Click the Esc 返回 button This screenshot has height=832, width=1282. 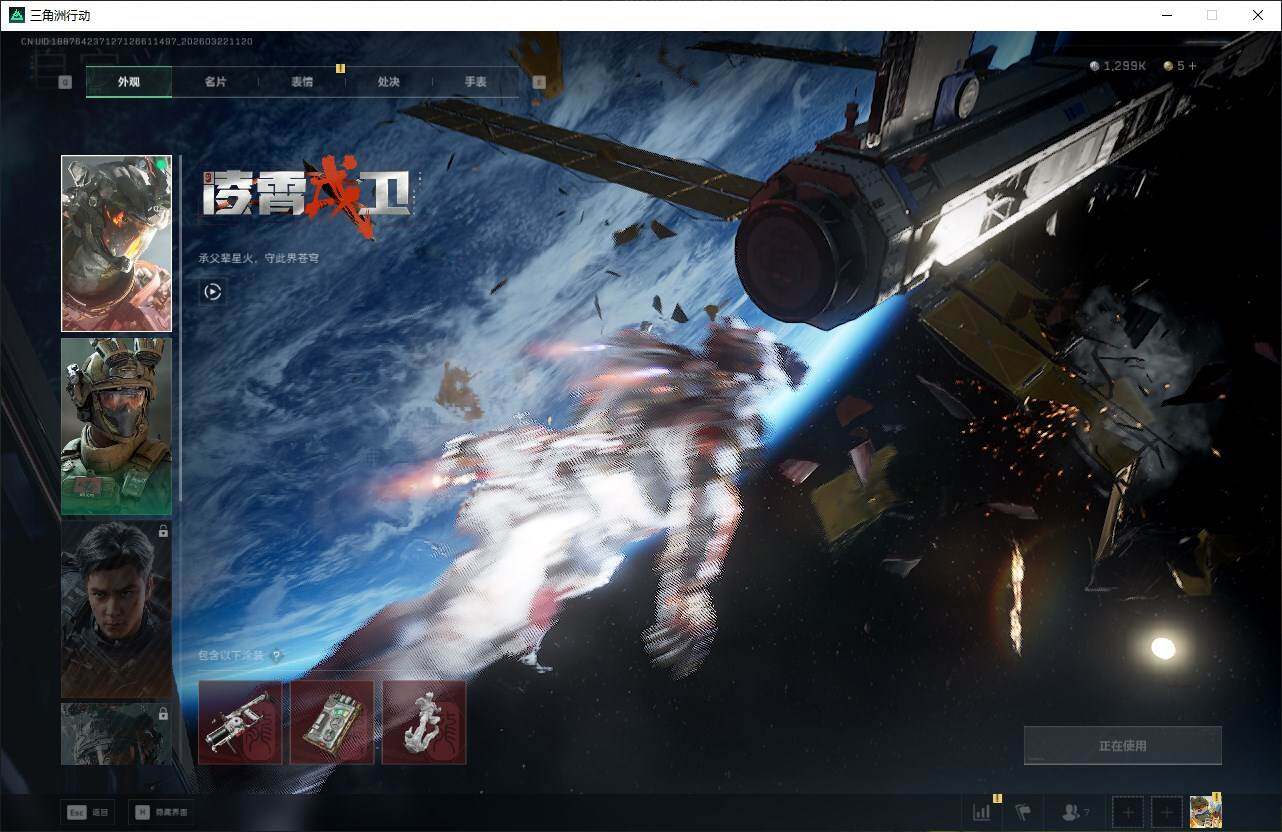pos(86,812)
